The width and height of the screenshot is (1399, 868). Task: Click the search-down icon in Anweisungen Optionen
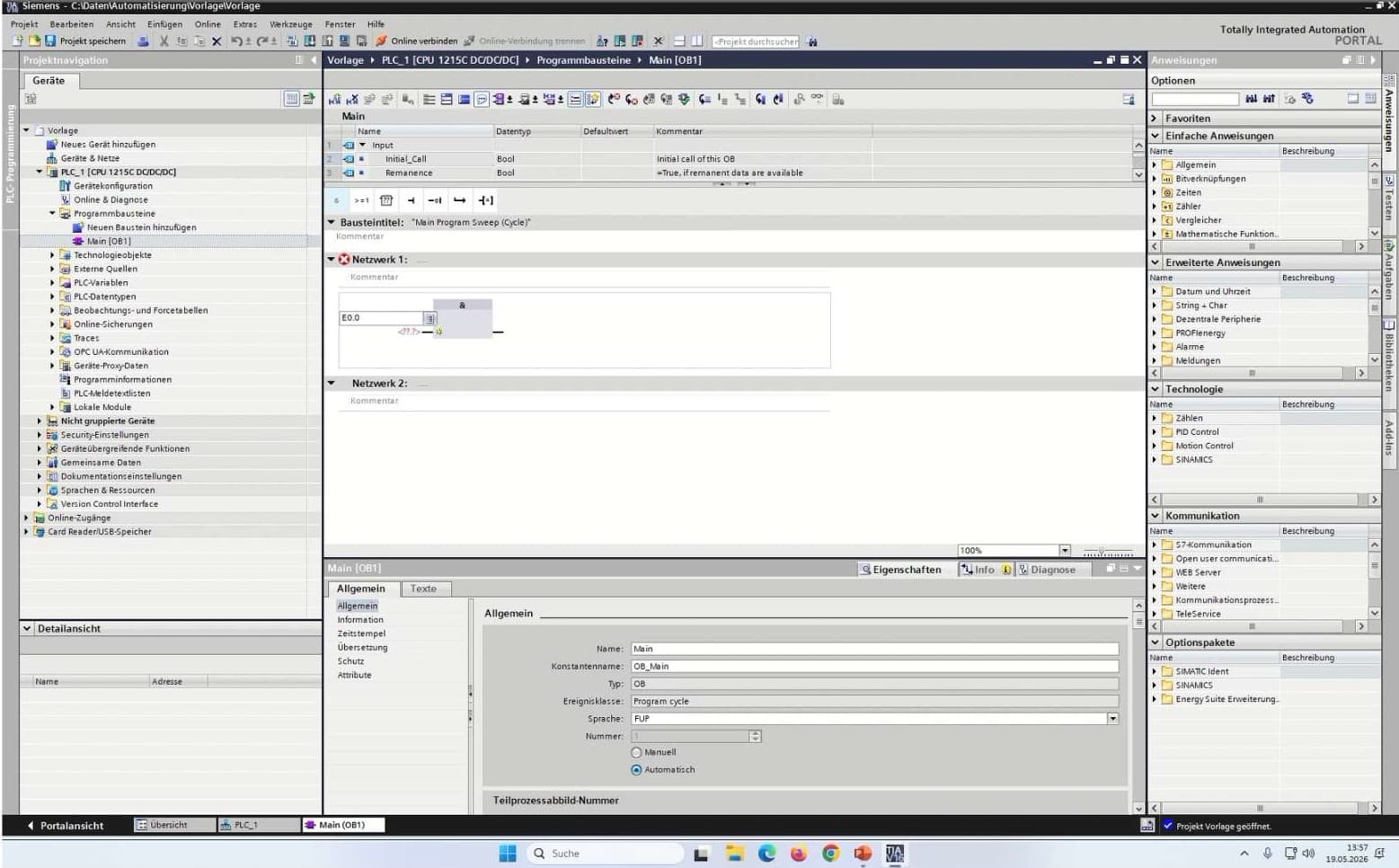coord(1252,99)
